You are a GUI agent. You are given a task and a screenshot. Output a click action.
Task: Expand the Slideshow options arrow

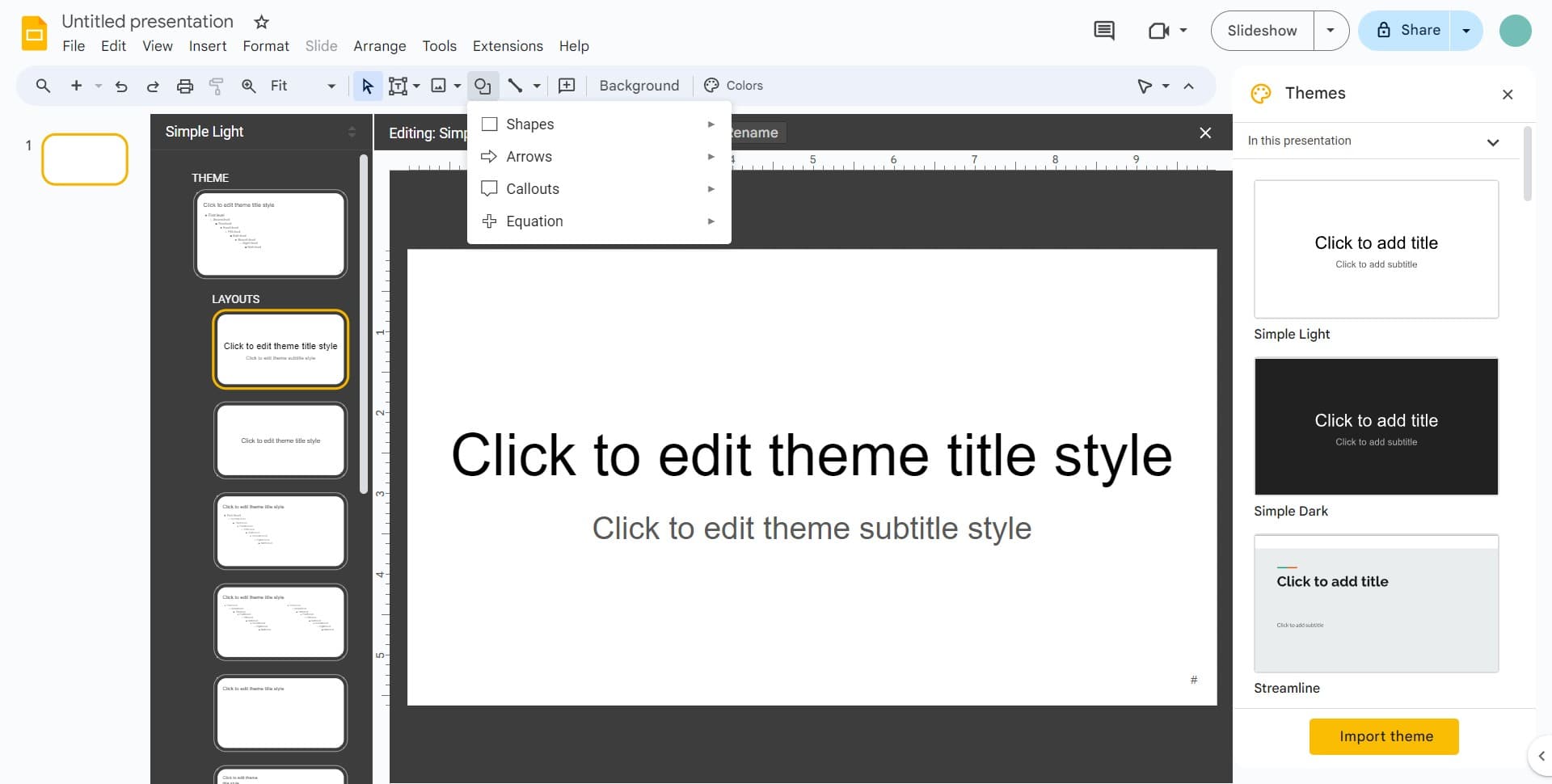coord(1331,31)
